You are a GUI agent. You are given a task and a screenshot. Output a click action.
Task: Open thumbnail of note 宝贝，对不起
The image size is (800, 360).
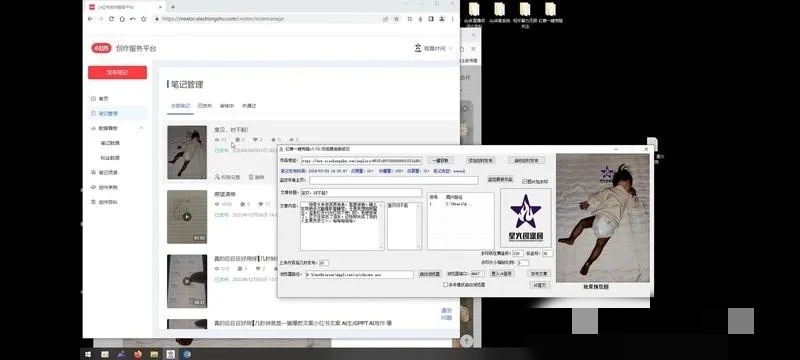coord(187,152)
